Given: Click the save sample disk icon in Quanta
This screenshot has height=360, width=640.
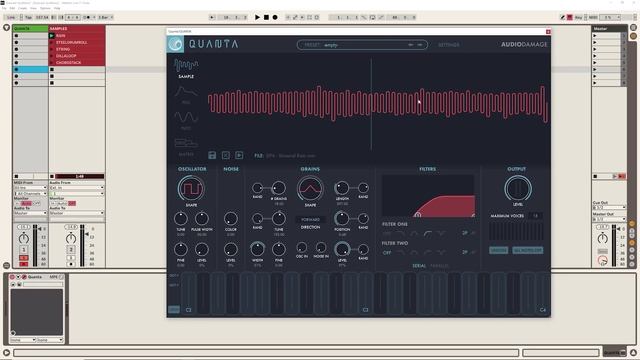Looking at the screenshot, I should coord(212,155).
